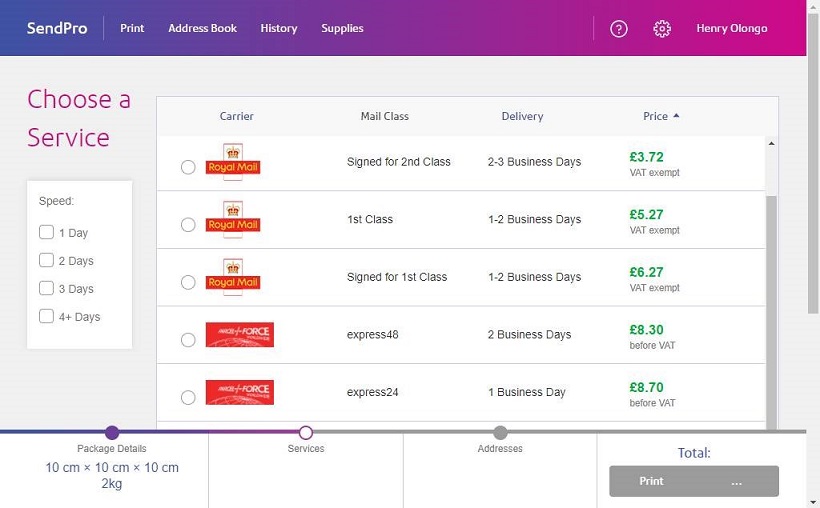The height and width of the screenshot is (508, 820).
Task: Sort by the Delivery column header
Action: (522, 116)
